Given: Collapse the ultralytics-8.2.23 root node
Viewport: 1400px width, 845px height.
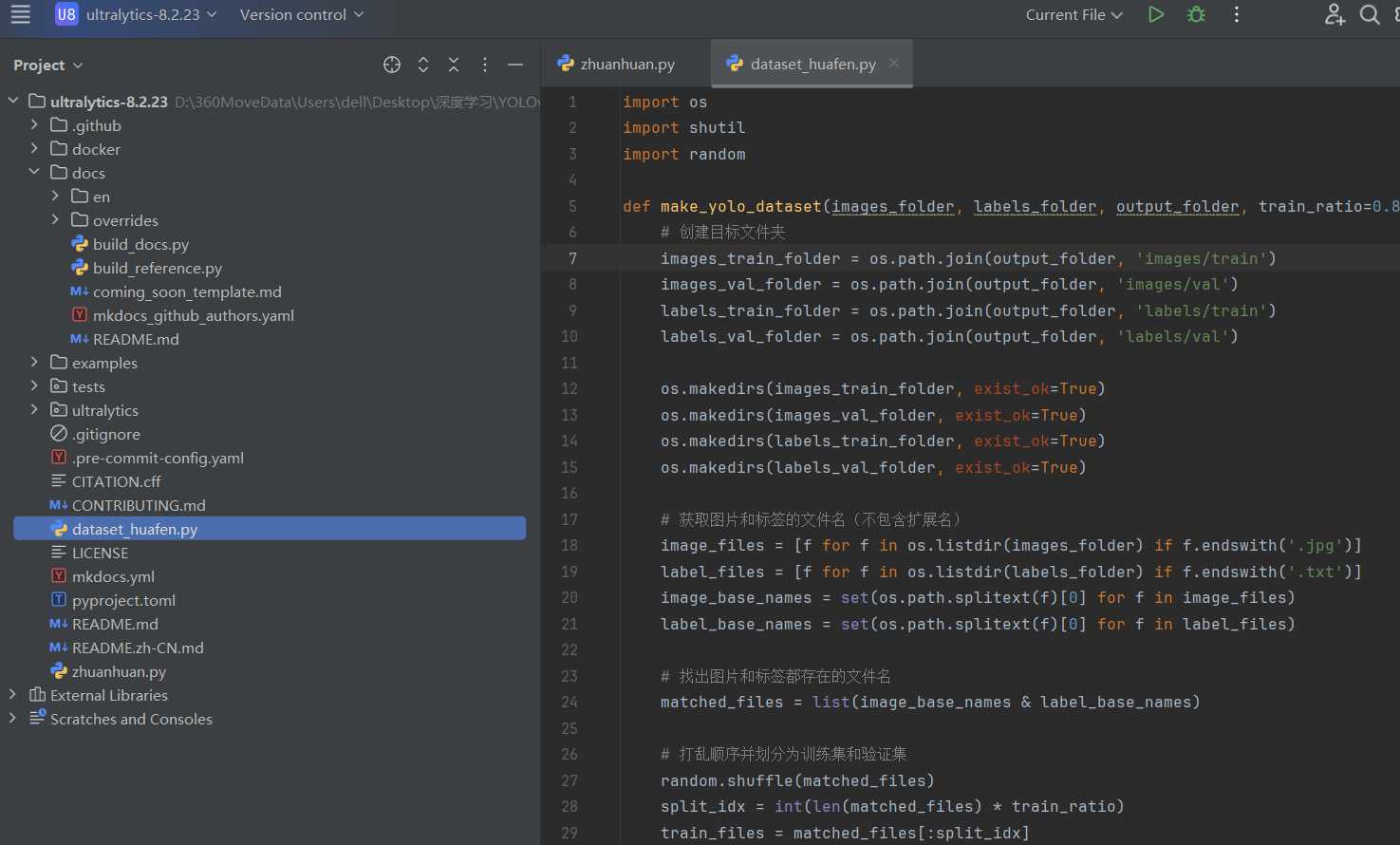Looking at the screenshot, I should tap(13, 101).
